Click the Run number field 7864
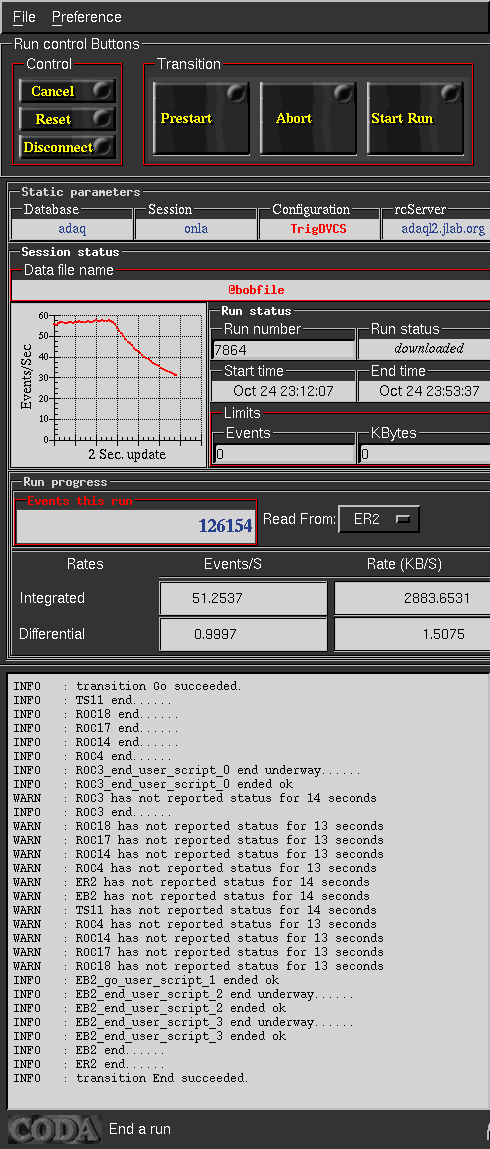This screenshot has width=490, height=1149. [x=283, y=349]
